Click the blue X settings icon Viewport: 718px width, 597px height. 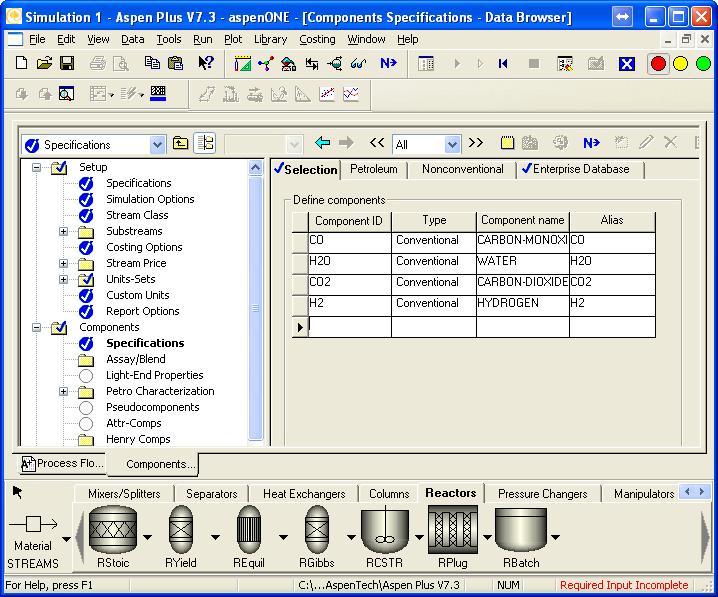pyautogui.click(x=626, y=64)
